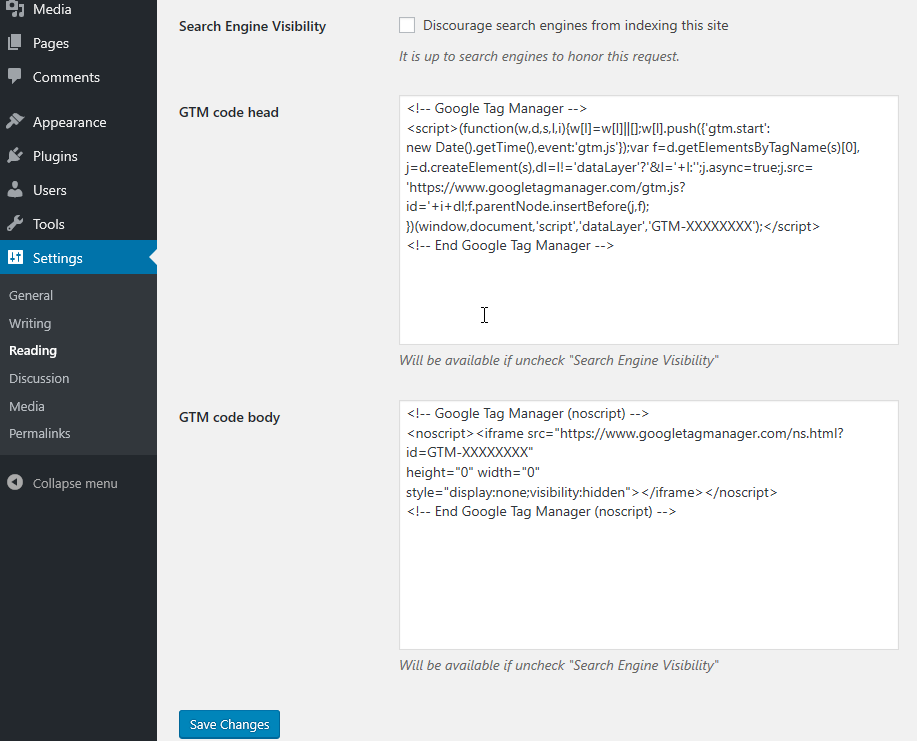Click inside GTM code head textarea
This screenshot has height=741, width=917.
pos(649,220)
